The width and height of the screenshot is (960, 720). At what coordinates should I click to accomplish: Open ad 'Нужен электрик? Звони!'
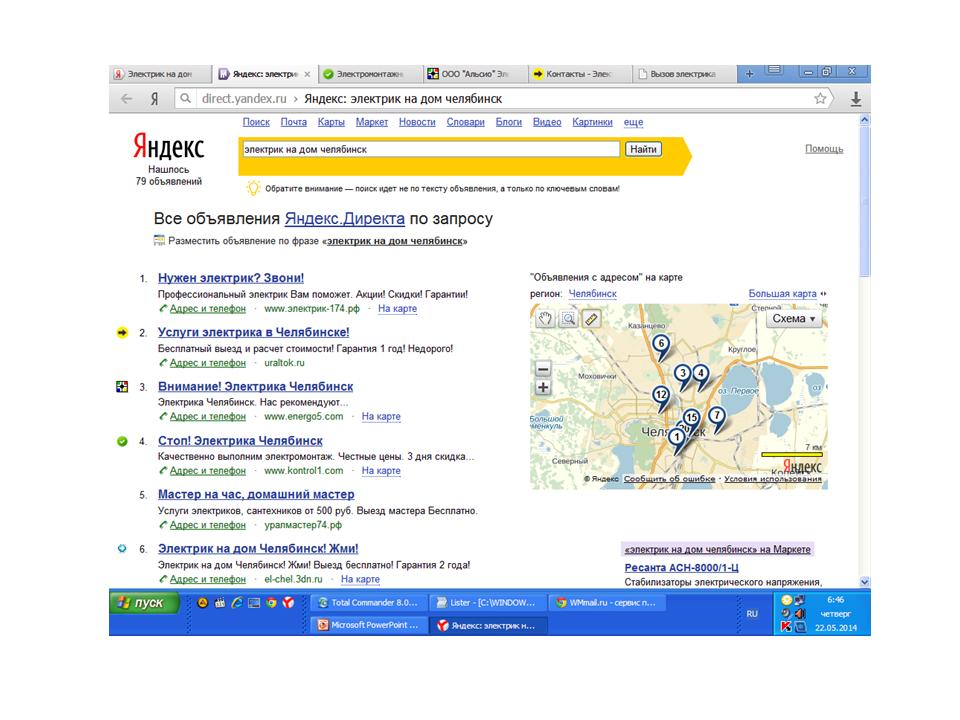click(231, 278)
